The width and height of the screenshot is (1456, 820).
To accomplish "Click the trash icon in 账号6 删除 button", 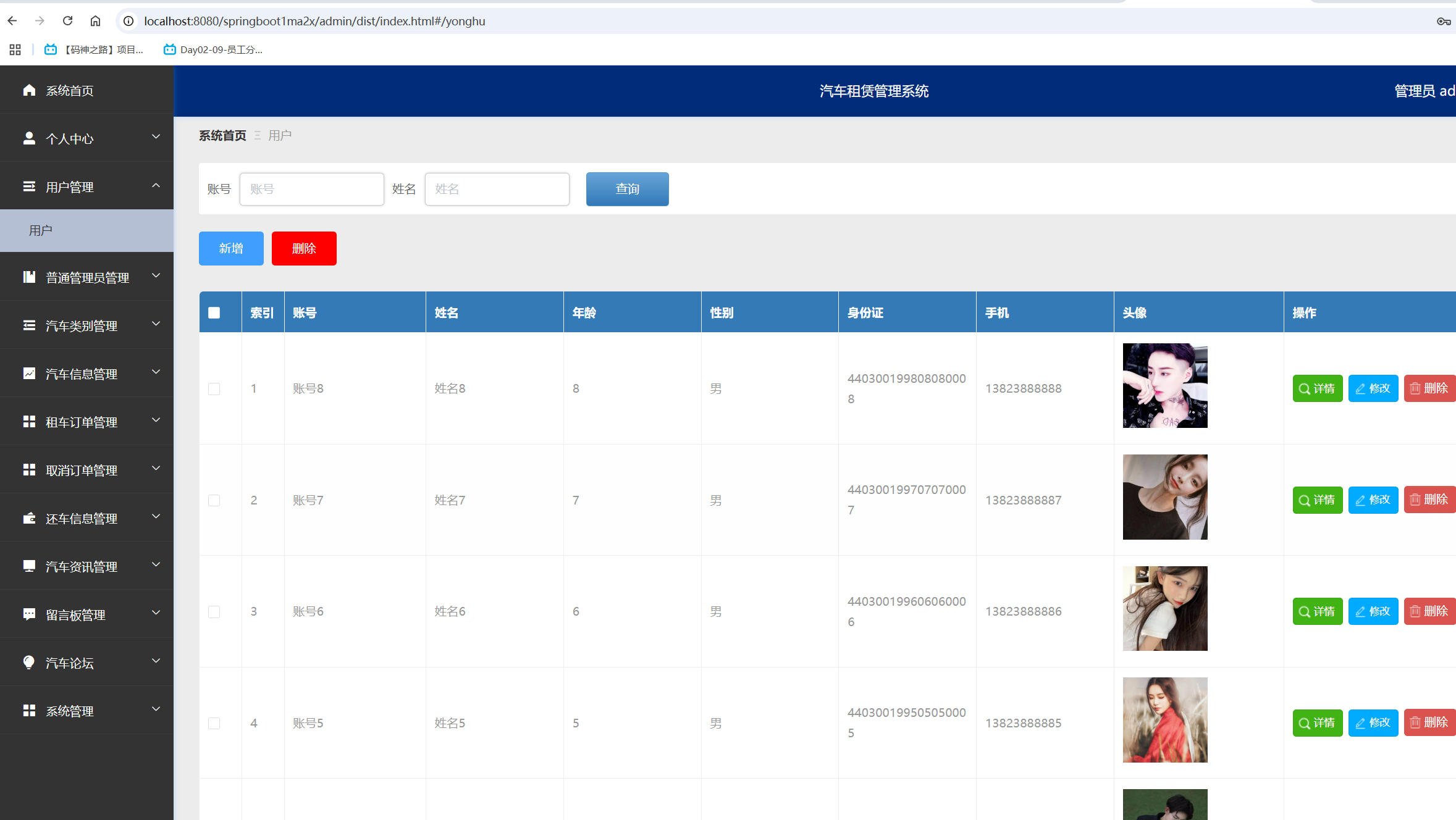I will (1415, 611).
